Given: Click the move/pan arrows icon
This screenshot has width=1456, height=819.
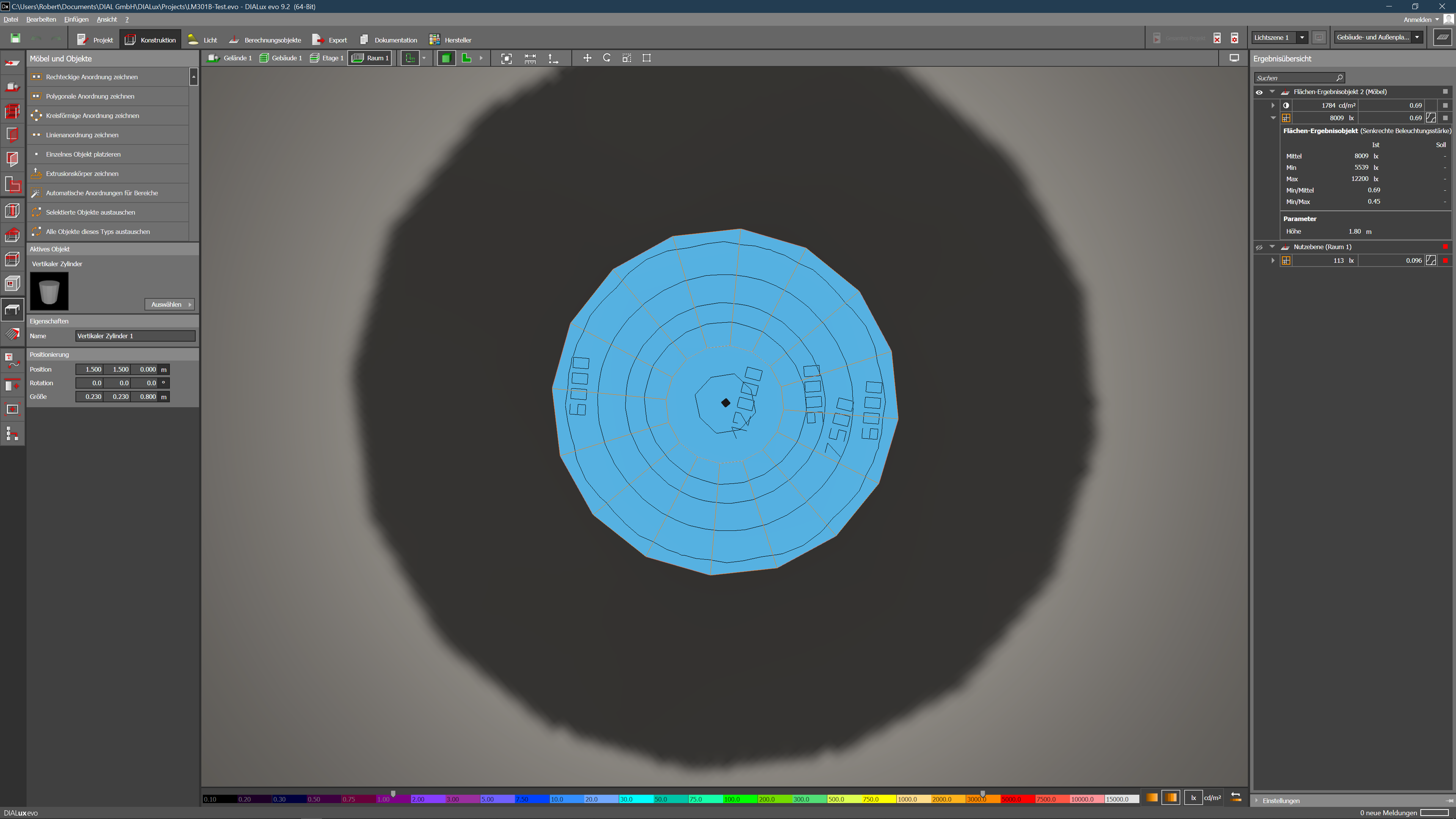Looking at the screenshot, I should (587, 58).
